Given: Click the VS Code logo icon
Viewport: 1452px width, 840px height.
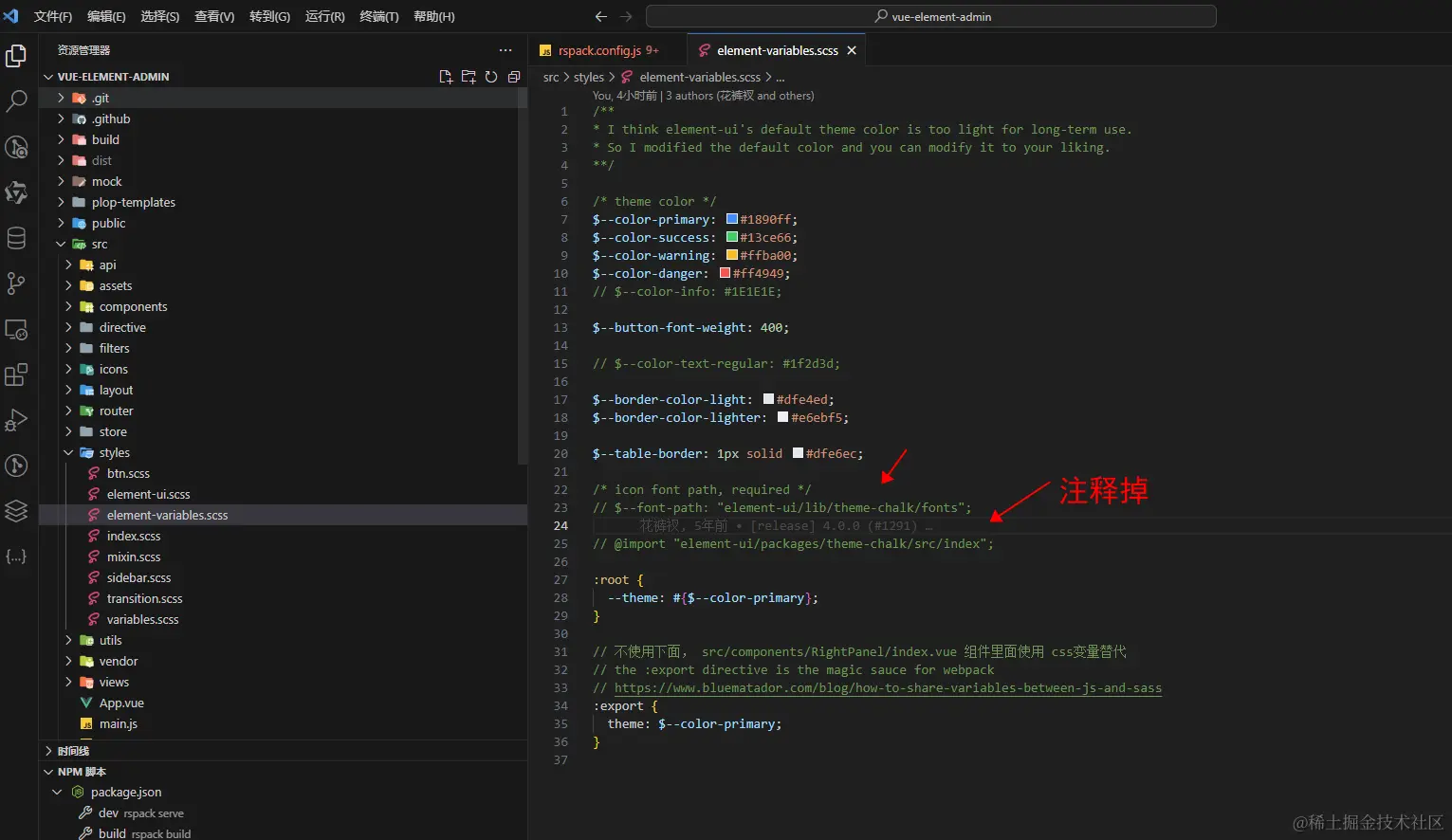Looking at the screenshot, I should pyautogui.click(x=11, y=16).
